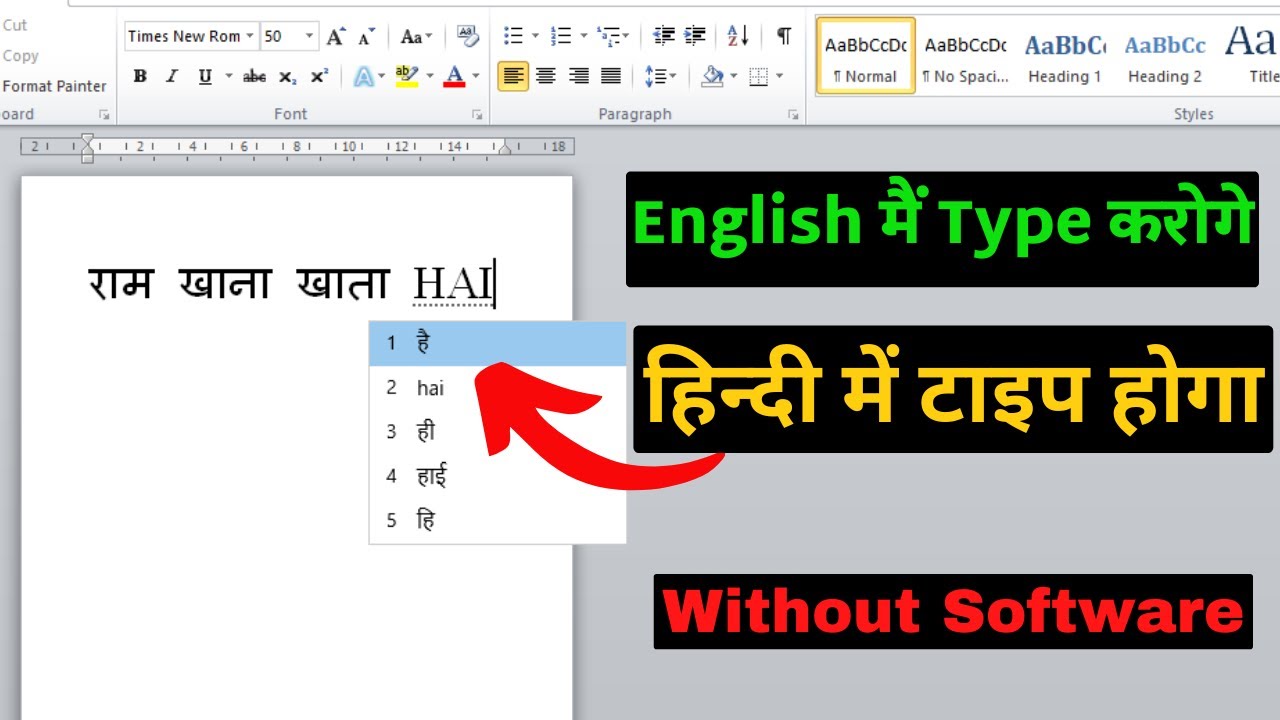Apply the Normal style

click(x=866, y=56)
